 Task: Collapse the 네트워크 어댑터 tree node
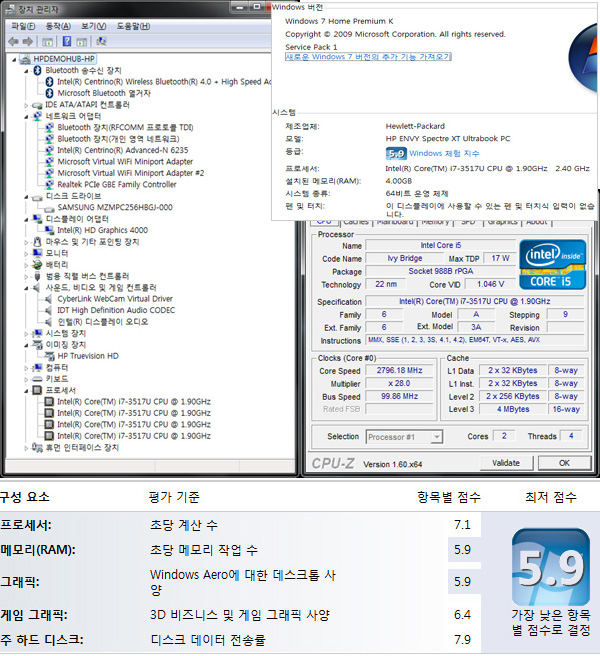pyautogui.click(x=26, y=116)
